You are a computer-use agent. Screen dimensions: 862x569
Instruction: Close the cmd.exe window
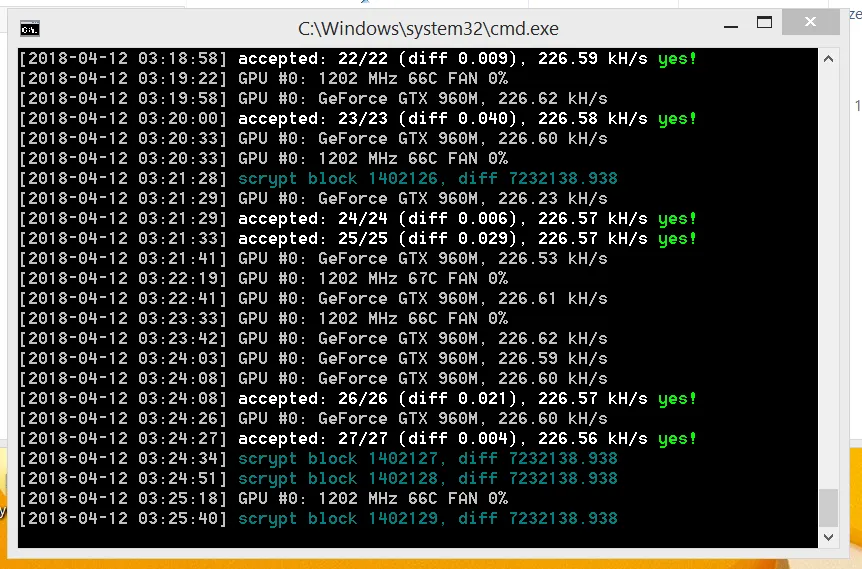click(810, 22)
